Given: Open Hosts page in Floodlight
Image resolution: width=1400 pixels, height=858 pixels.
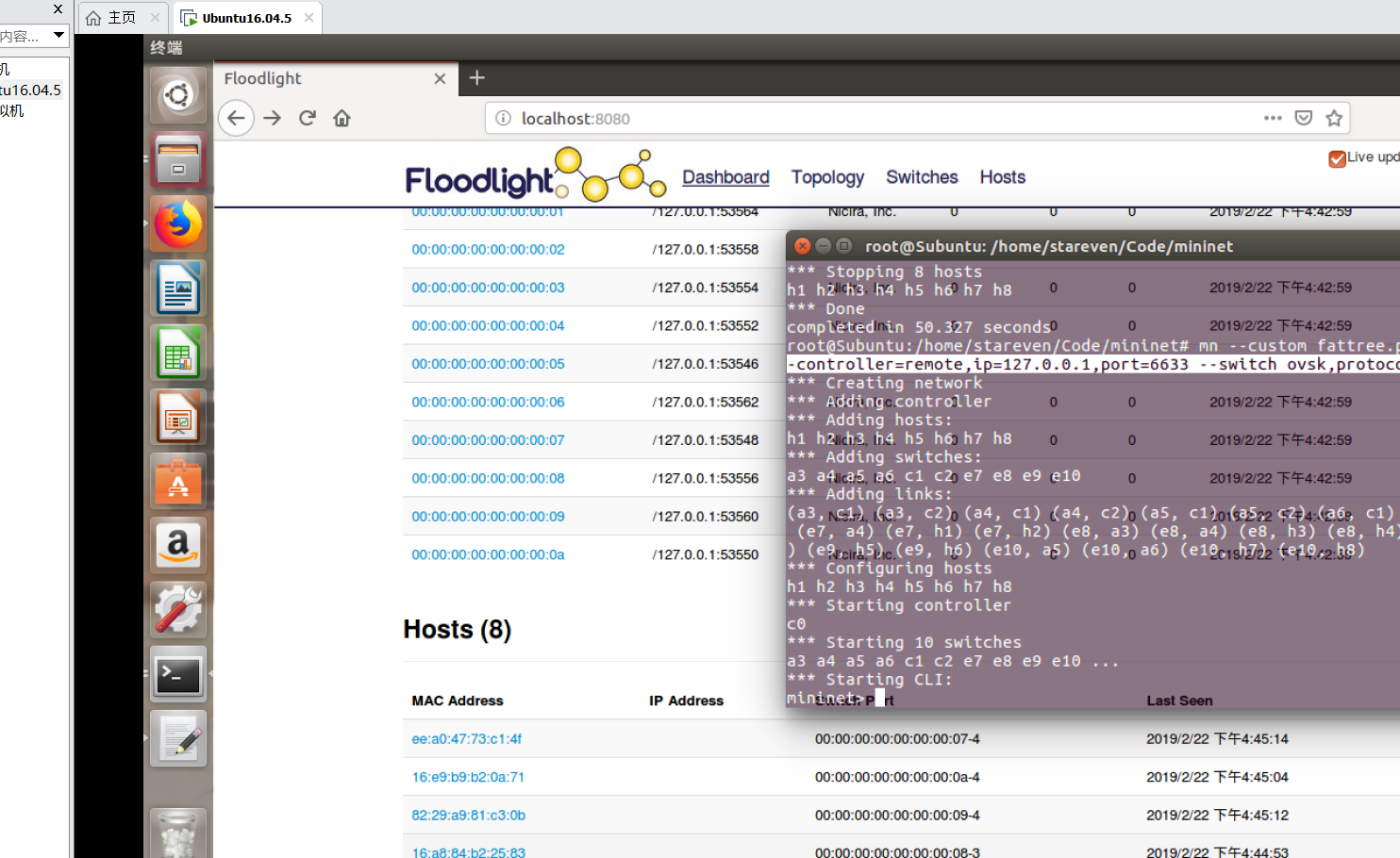Looking at the screenshot, I should pyautogui.click(x=1002, y=177).
